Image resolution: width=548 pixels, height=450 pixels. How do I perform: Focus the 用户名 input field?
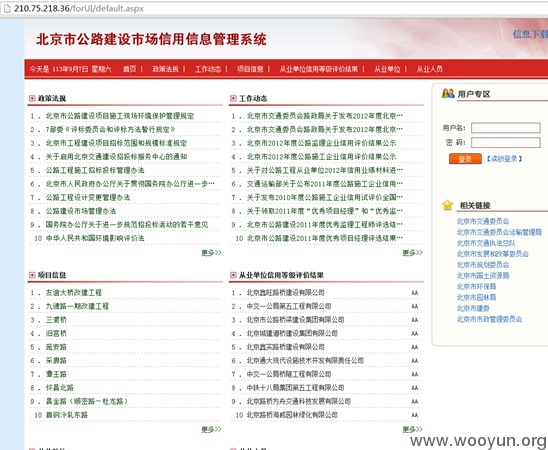click(506, 128)
